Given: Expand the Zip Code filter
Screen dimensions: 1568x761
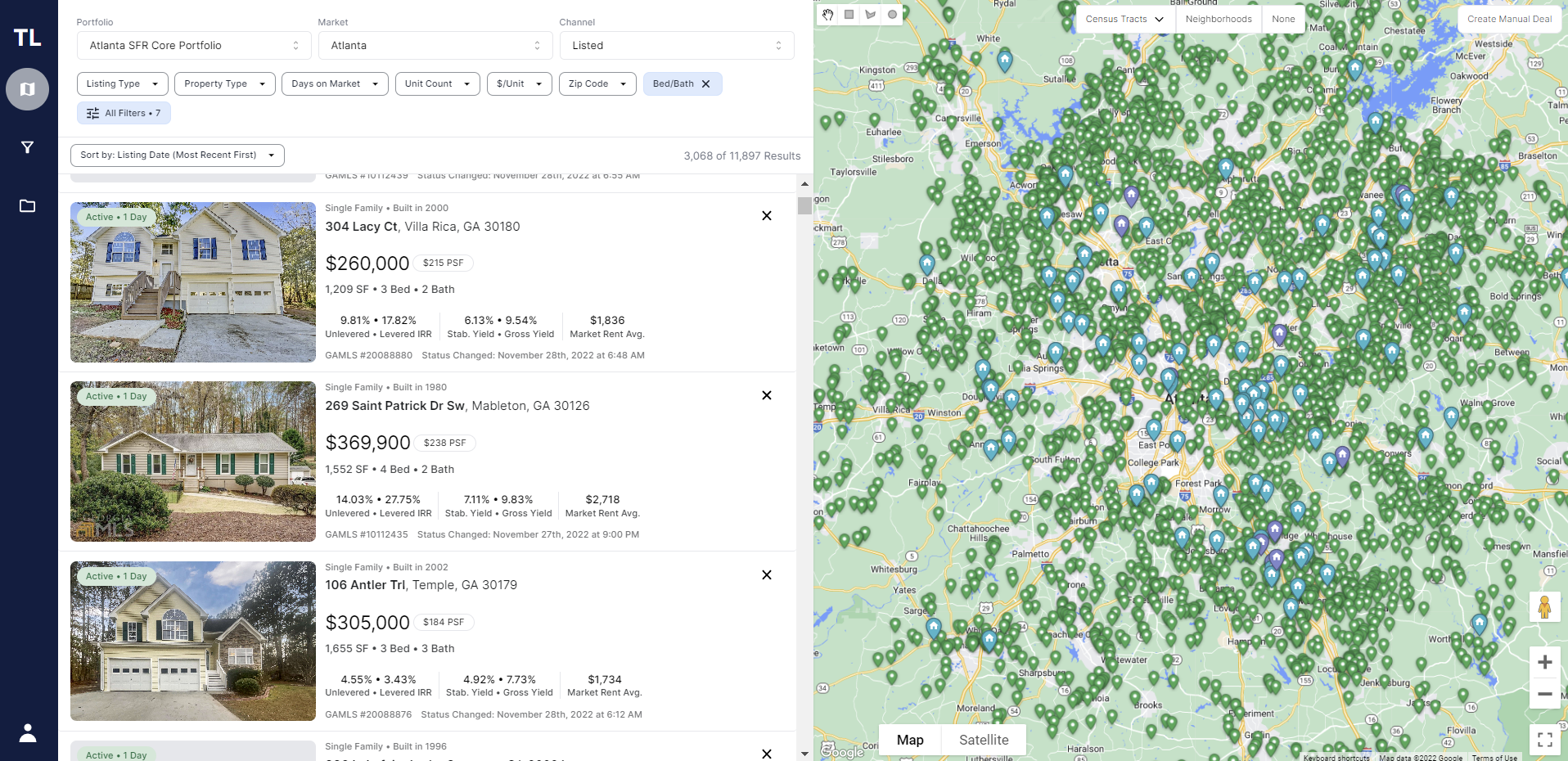Looking at the screenshot, I should tap(597, 84).
